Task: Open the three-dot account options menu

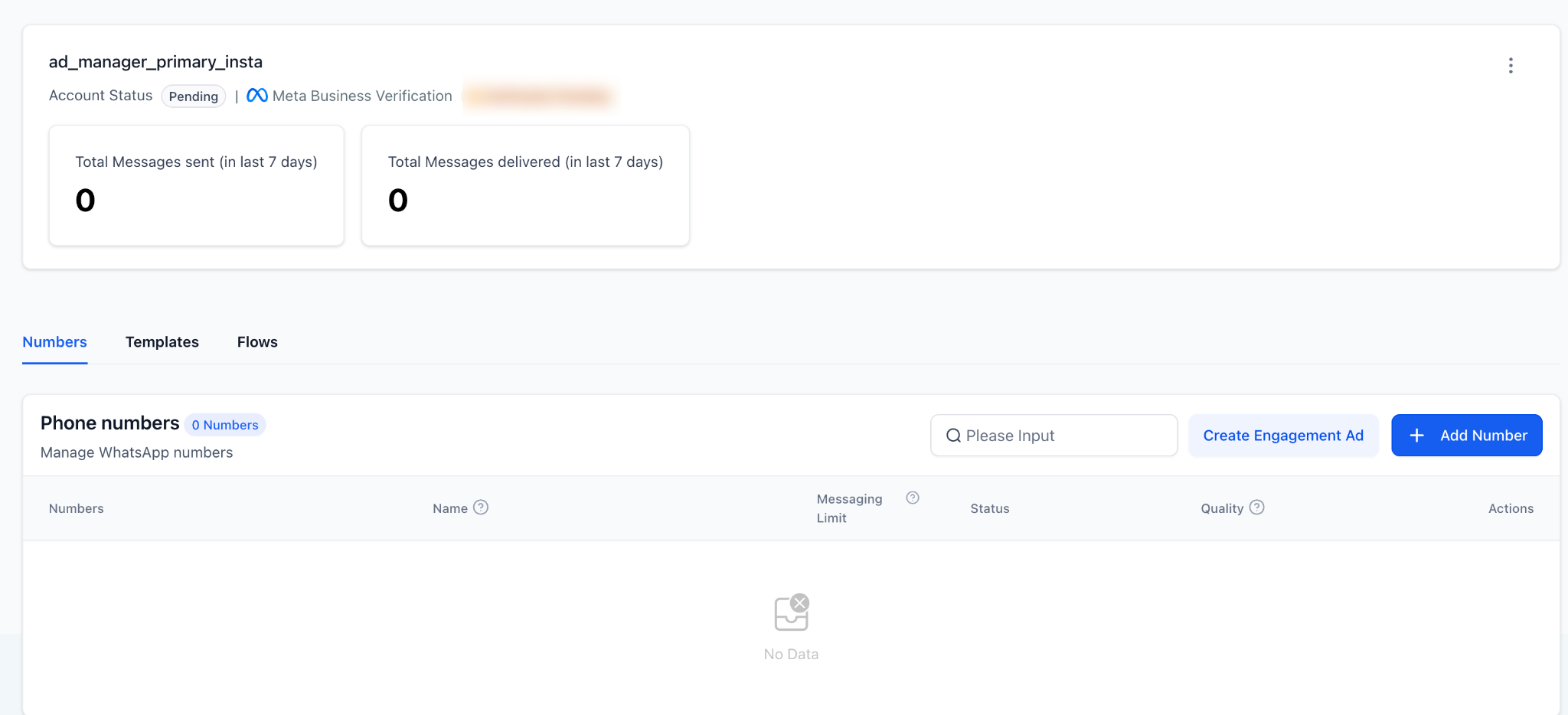Action: tap(1510, 66)
